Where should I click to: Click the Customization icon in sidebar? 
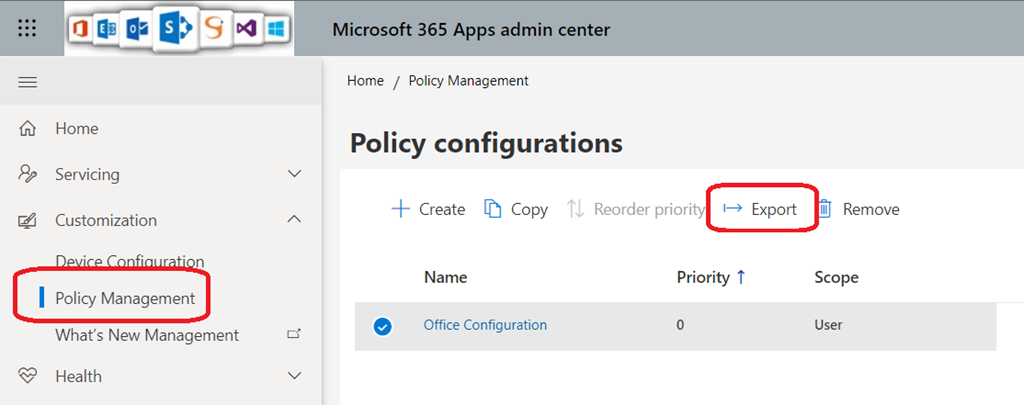click(x=28, y=220)
